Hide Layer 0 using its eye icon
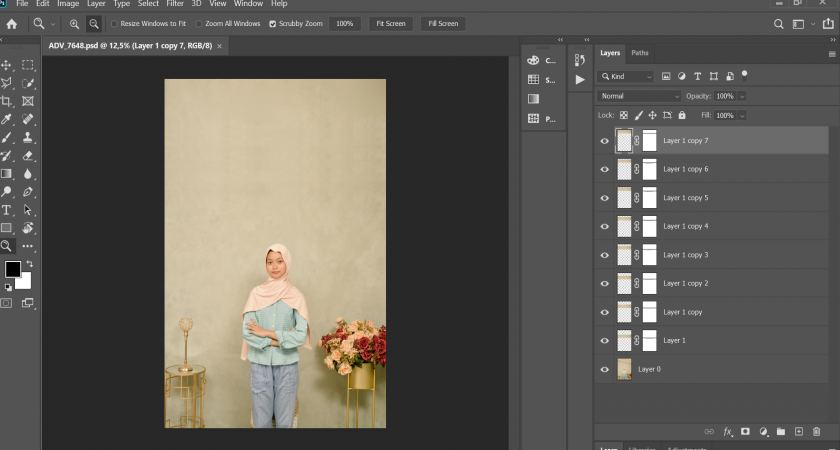This screenshot has height=450, width=840. coord(604,369)
